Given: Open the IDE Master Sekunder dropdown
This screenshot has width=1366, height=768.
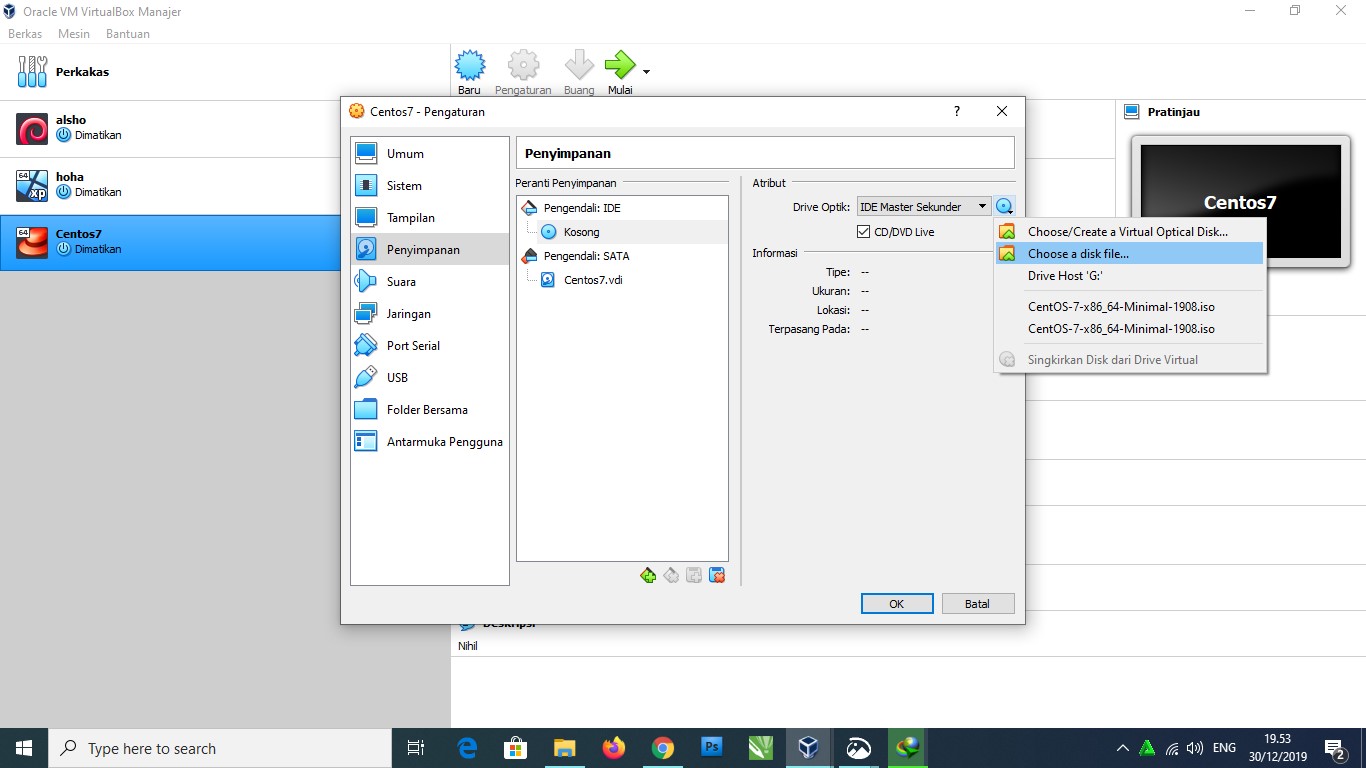Looking at the screenshot, I should [x=921, y=206].
